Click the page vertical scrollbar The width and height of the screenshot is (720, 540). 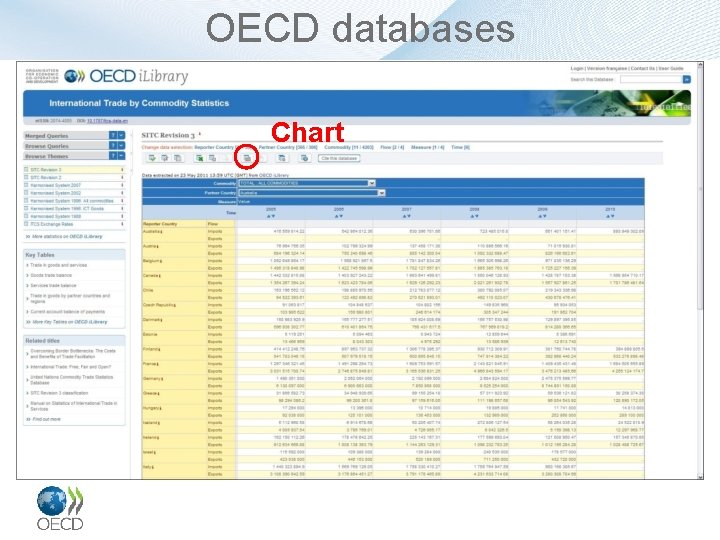click(700, 271)
